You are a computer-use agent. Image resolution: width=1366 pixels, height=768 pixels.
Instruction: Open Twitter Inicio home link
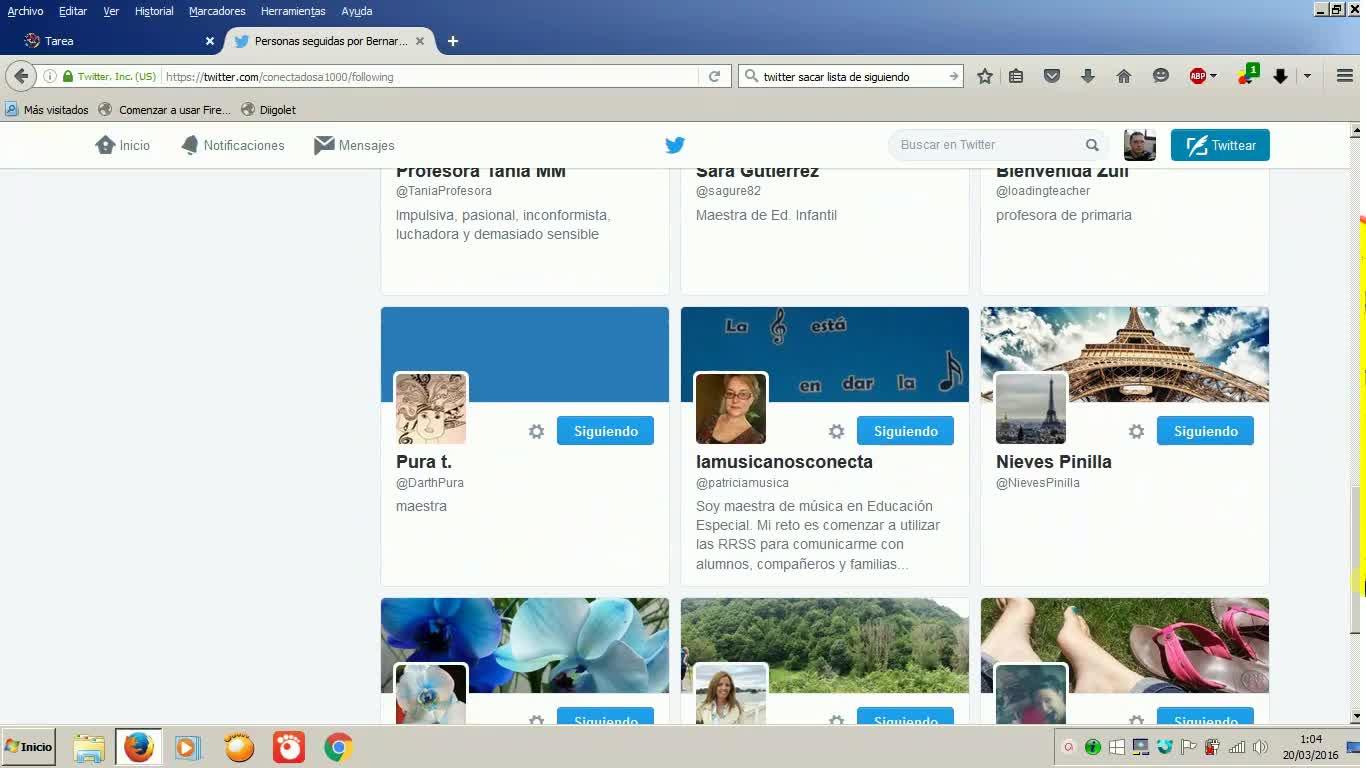123,145
